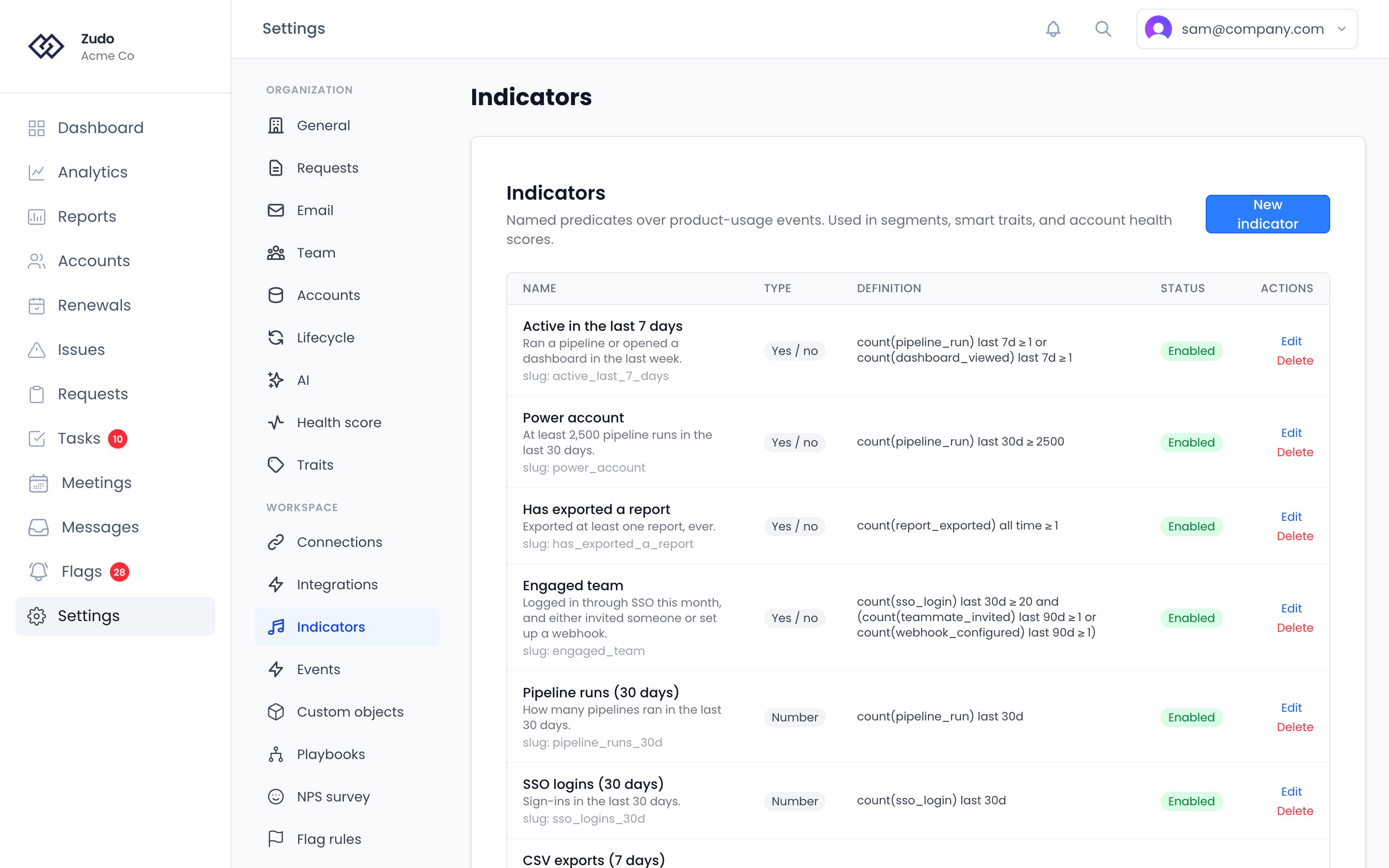Click the Custom objects cube icon
Screen dimensions: 1389x868
[x=275, y=712]
